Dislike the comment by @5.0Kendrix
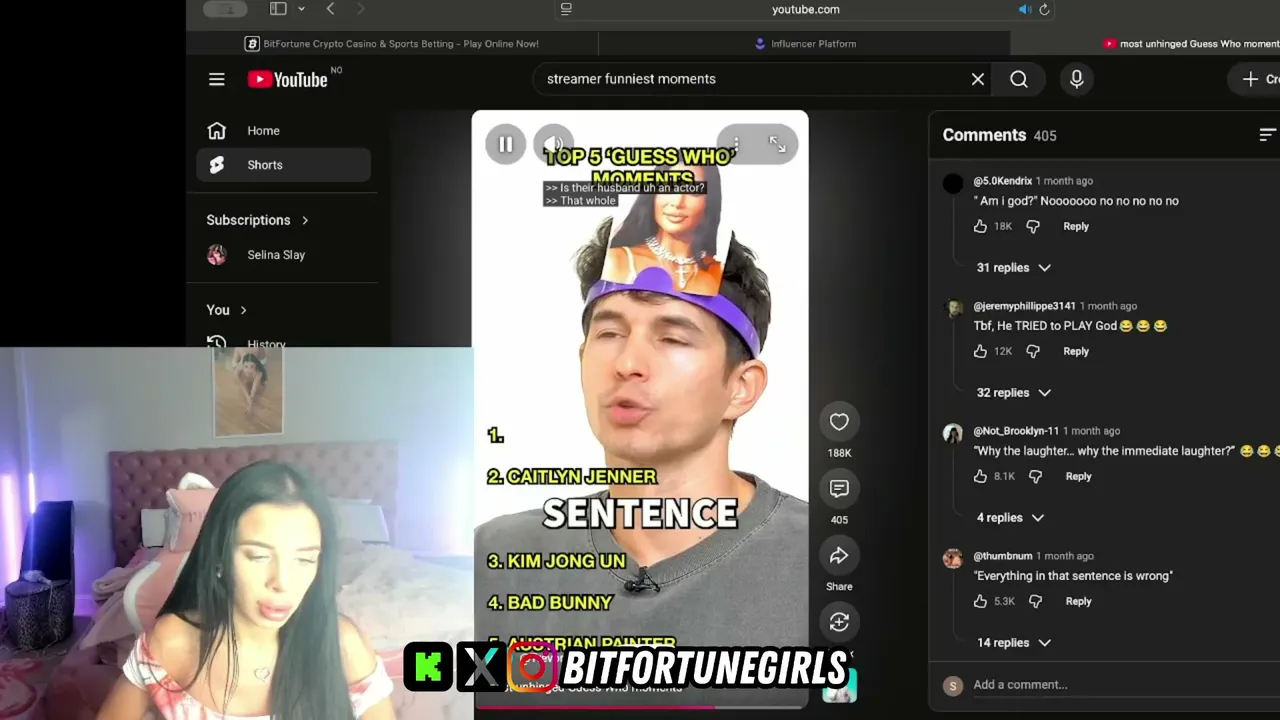1280x720 pixels. (x=1033, y=227)
